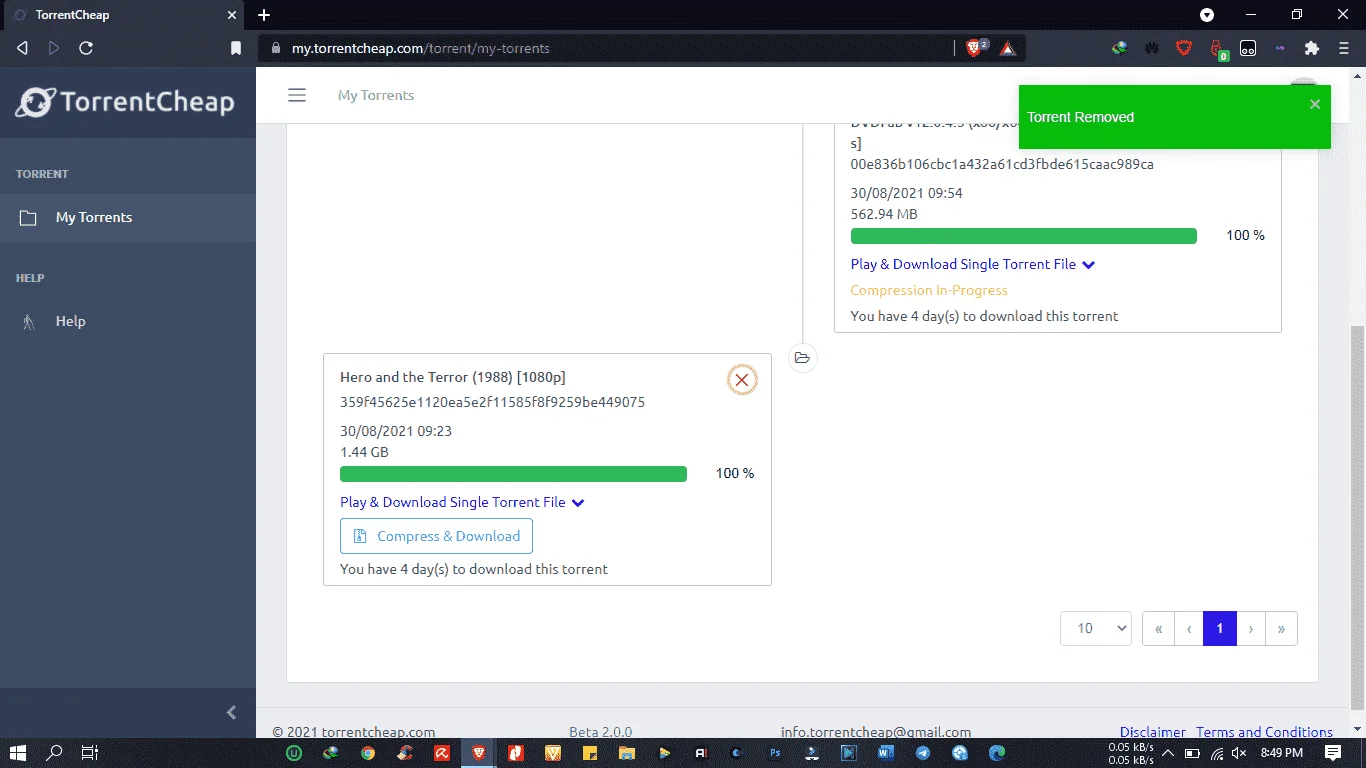Image resolution: width=1366 pixels, height=768 pixels.
Task: Click the 562.94 MB torrent progress bar
Action: click(x=1024, y=235)
